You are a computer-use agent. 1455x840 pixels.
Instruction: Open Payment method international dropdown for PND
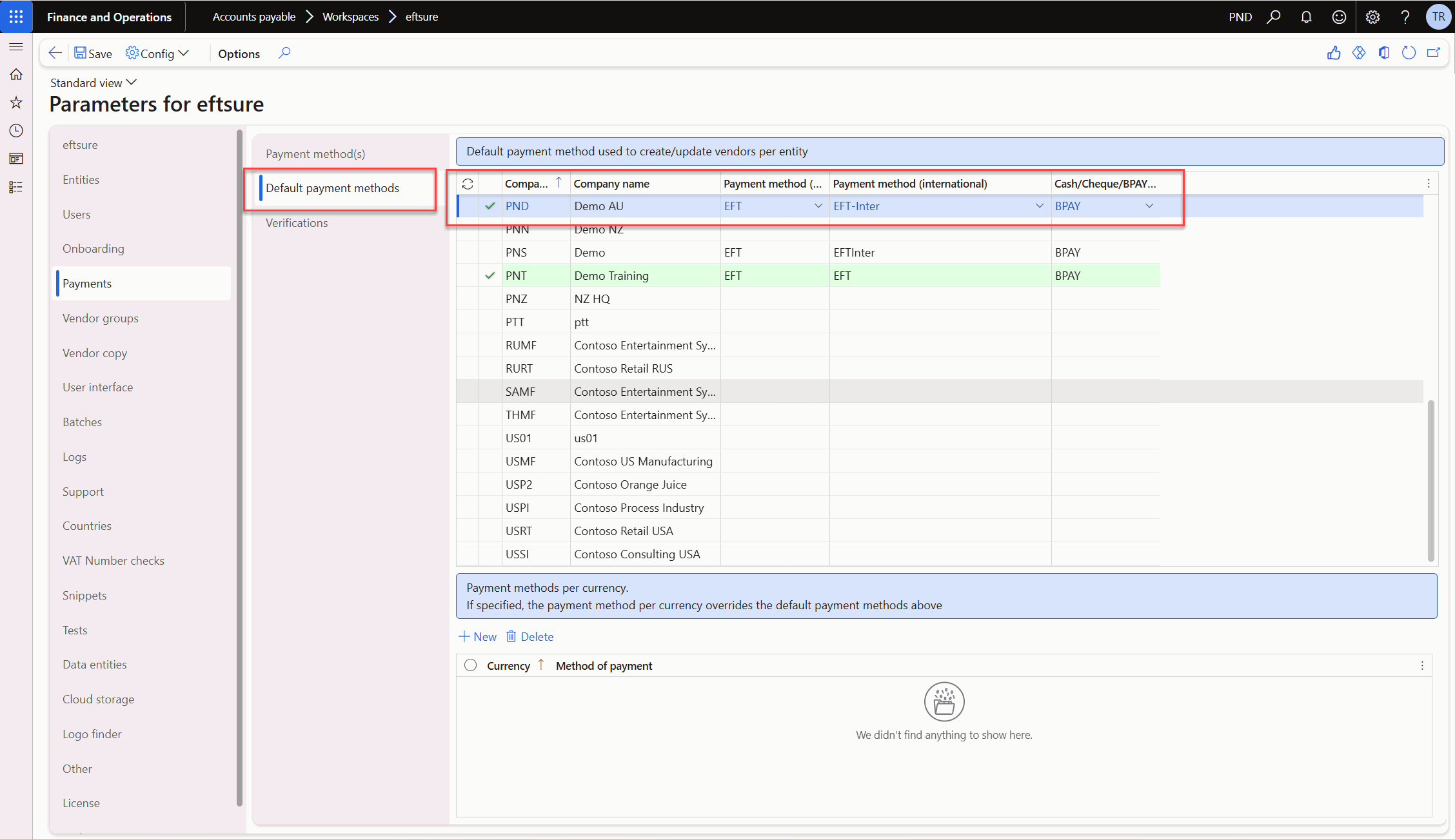1040,206
